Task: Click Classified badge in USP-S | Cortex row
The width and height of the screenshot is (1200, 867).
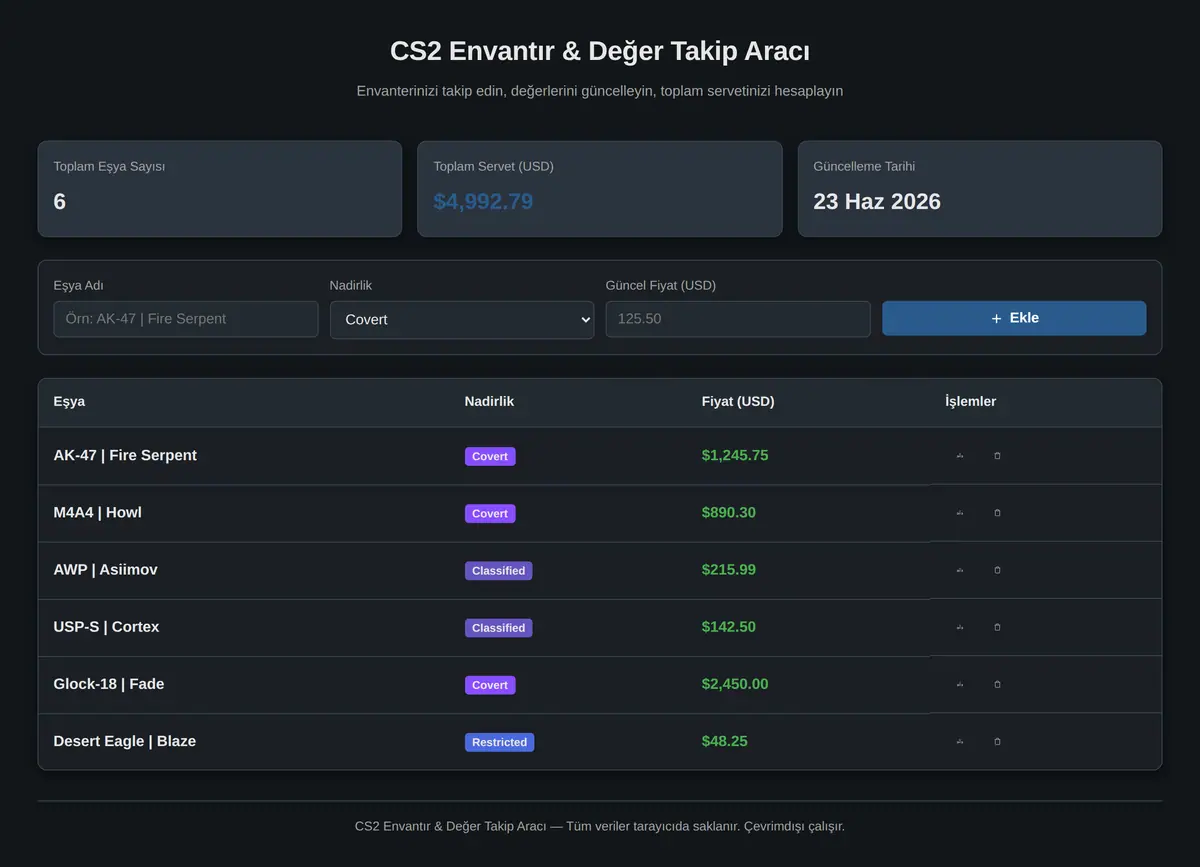Action: [498, 627]
